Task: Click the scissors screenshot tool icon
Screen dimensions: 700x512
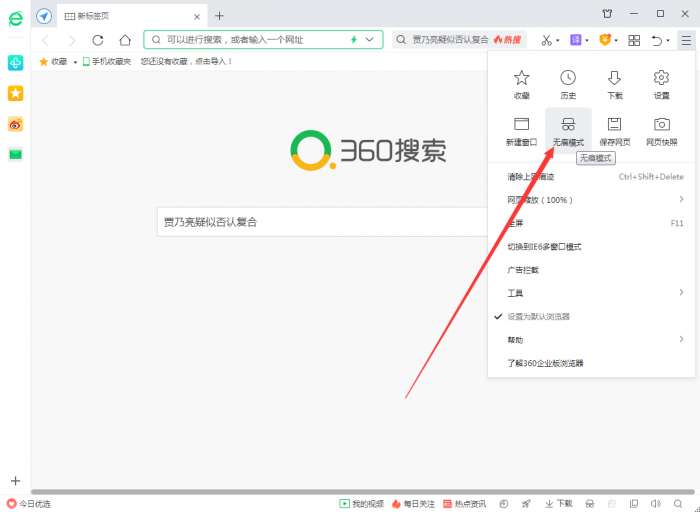Action: 546,40
